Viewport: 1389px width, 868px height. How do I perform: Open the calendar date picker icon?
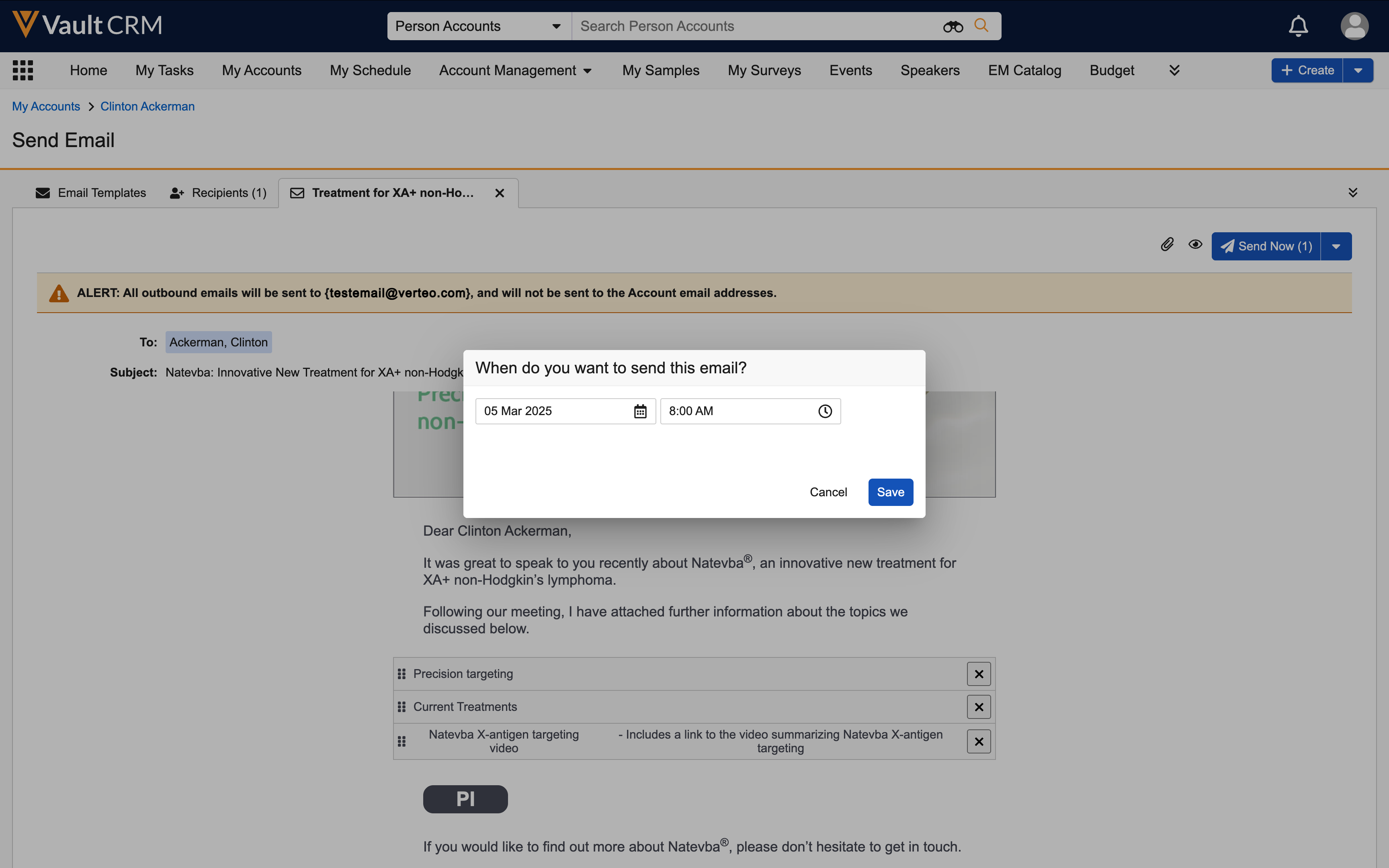coord(640,411)
